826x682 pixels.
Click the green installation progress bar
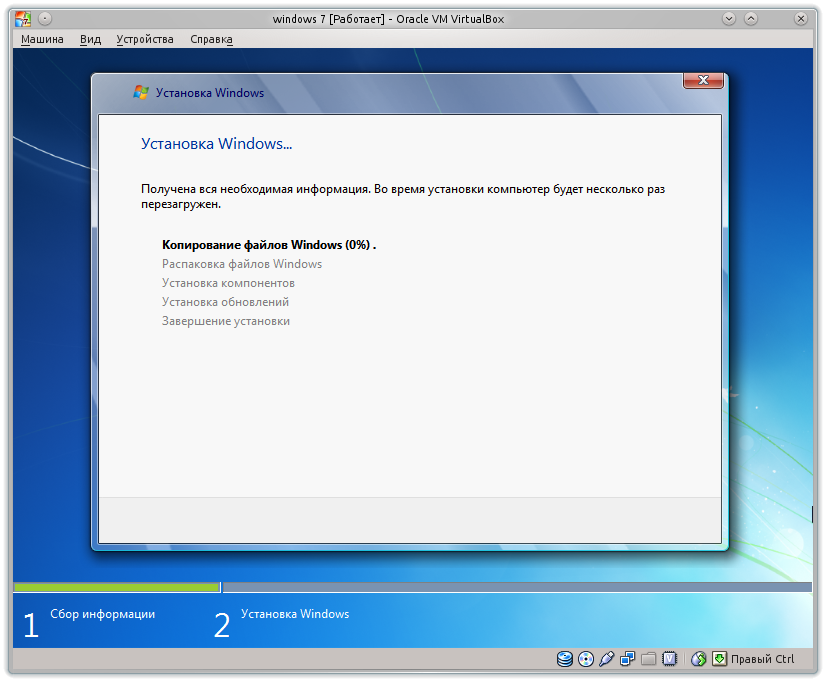(x=115, y=587)
